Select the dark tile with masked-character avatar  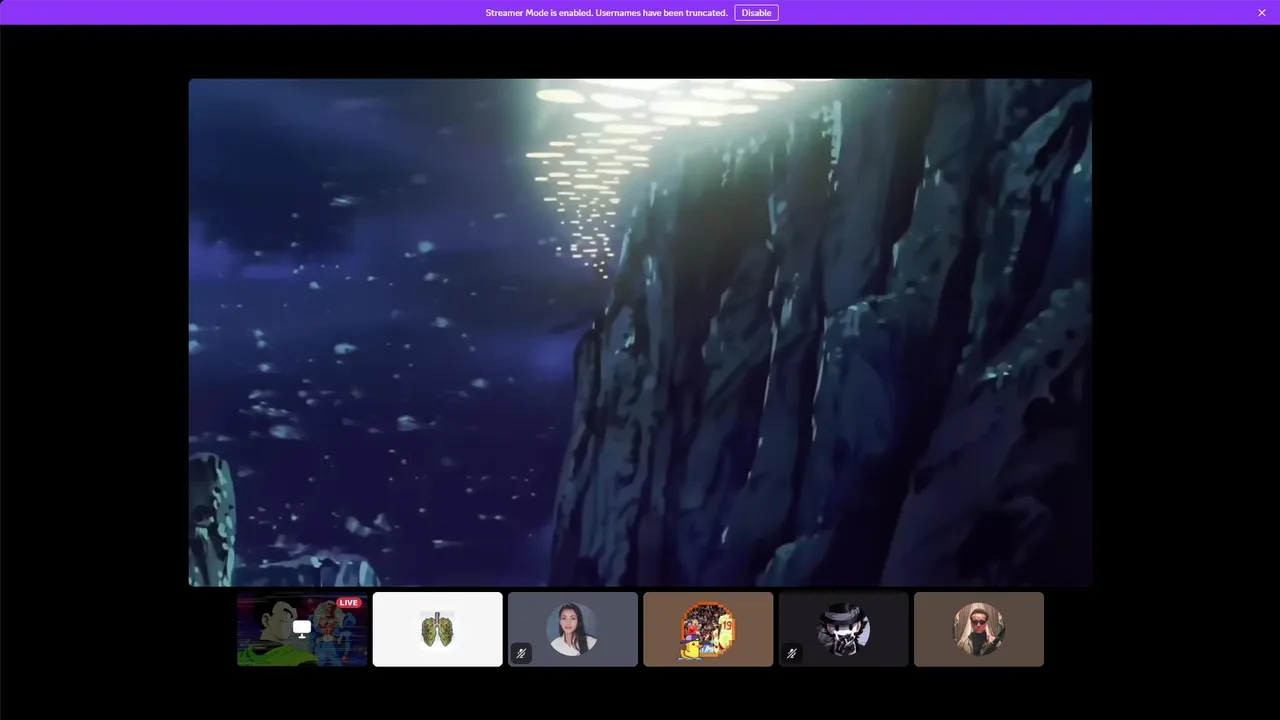[844, 629]
